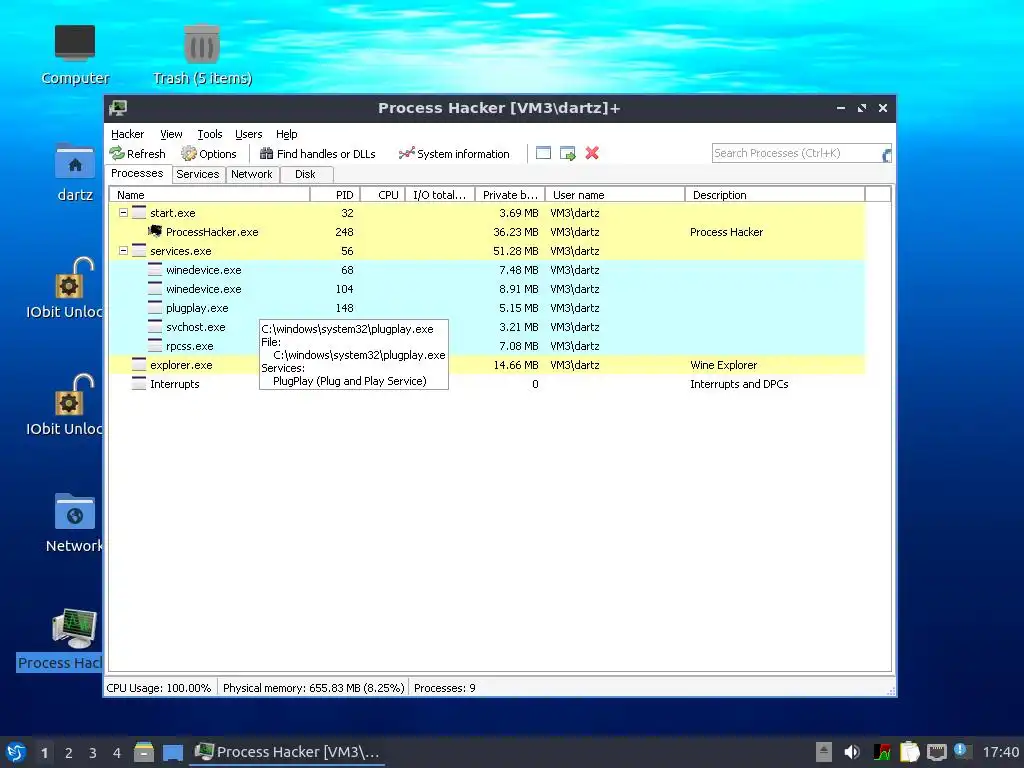This screenshot has width=1024, height=768.
Task: Click the 36.23 MB private bytes value
Action: pos(516,232)
